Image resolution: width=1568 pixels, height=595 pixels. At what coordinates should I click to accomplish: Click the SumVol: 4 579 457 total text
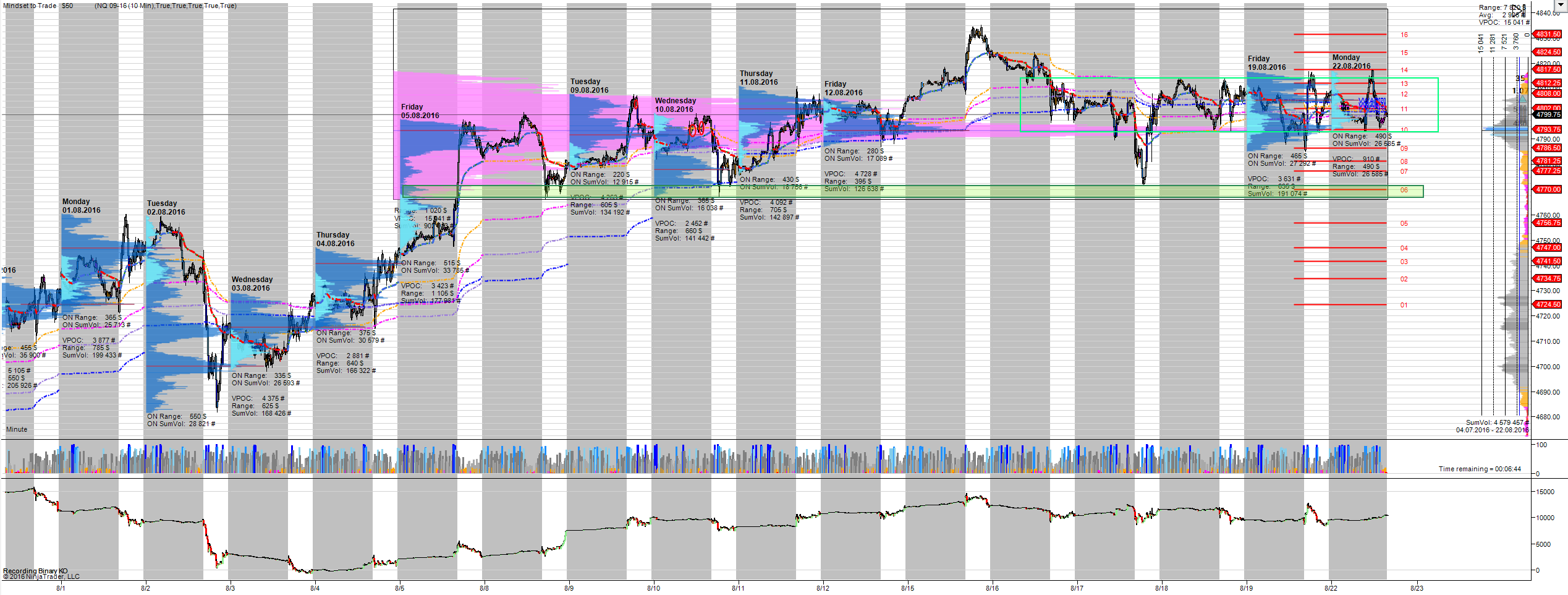pos(1497,422)
